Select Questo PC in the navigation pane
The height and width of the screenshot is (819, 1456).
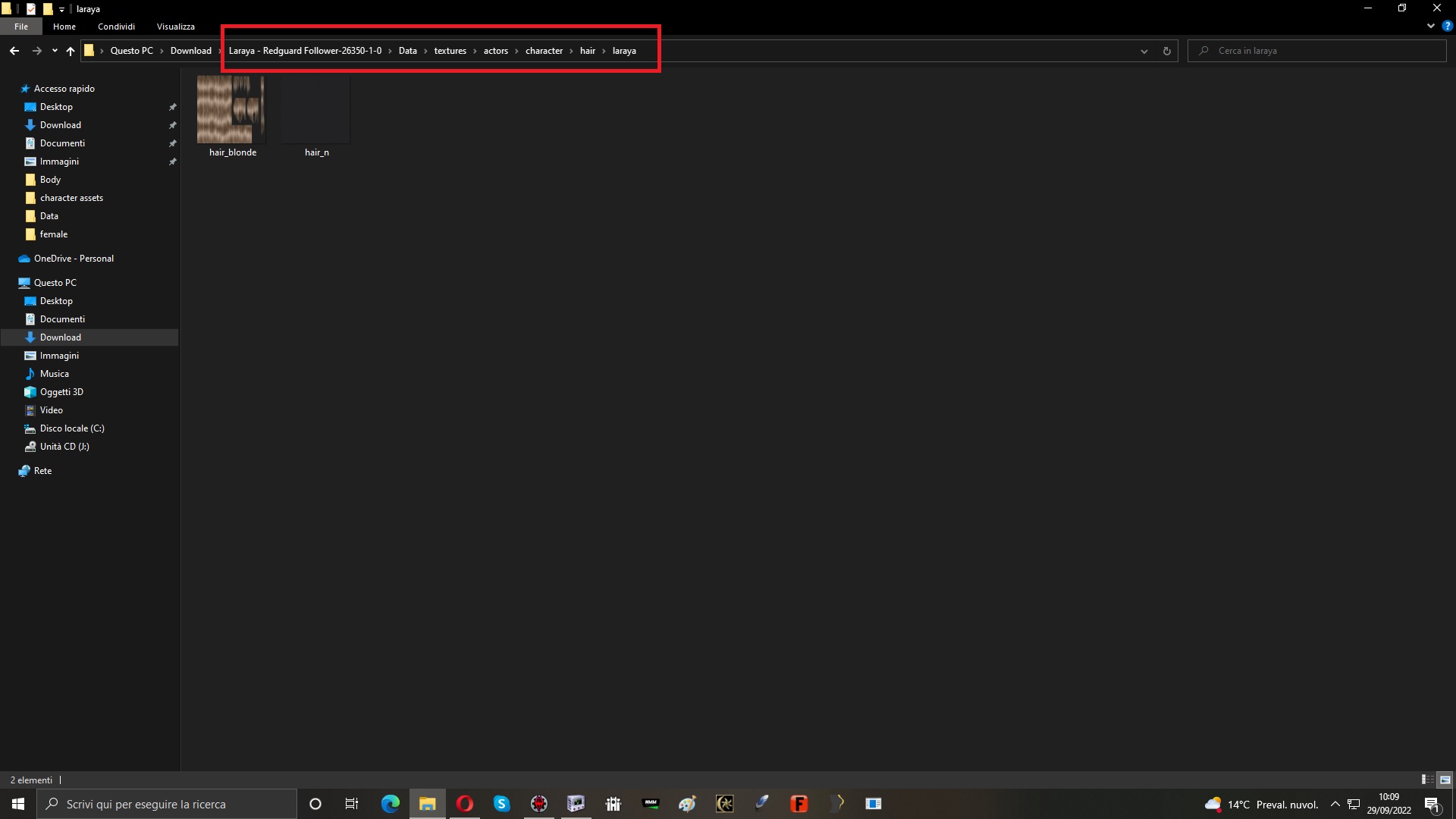point(55,283)
